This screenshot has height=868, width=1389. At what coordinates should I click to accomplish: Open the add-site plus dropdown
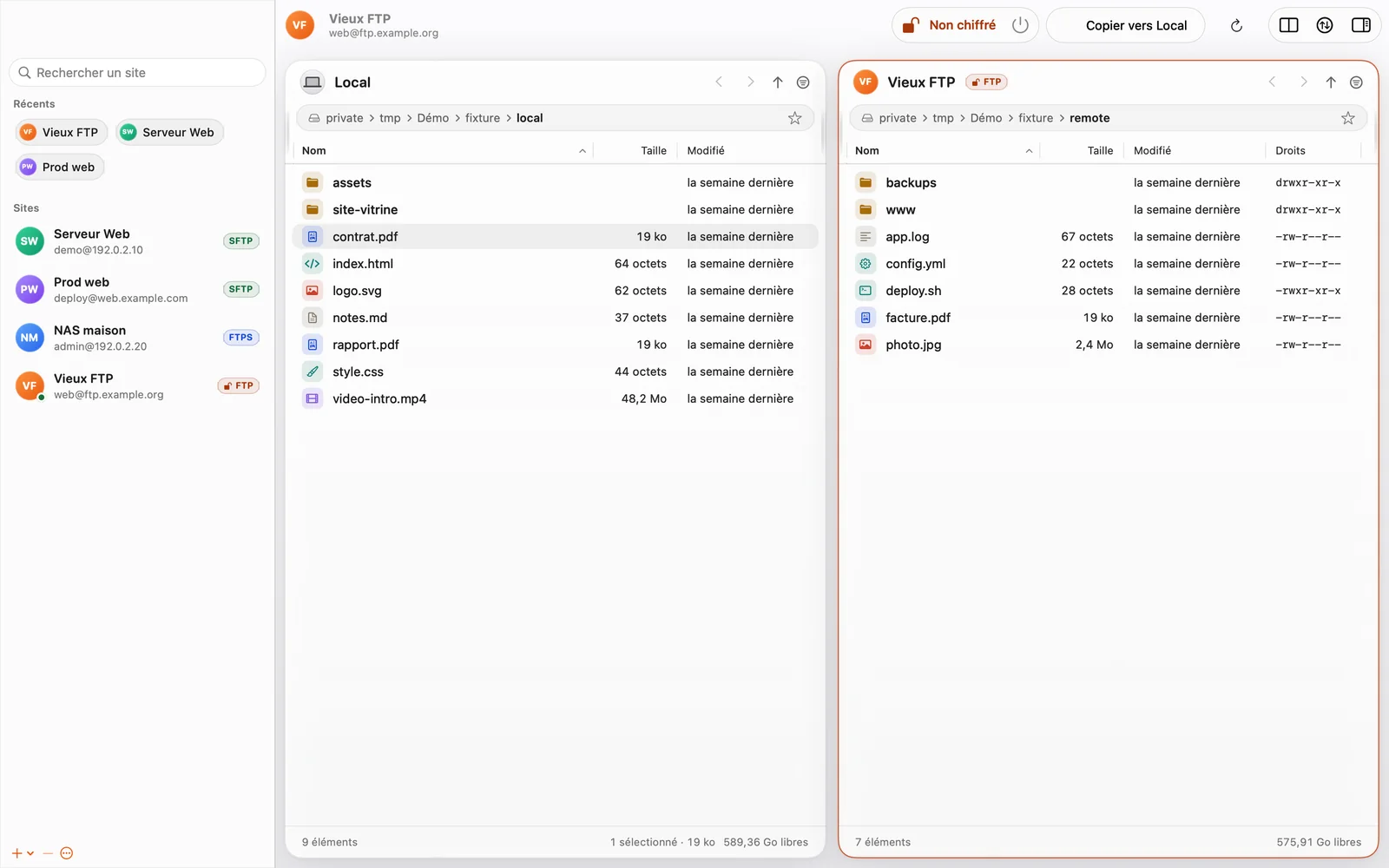tap(23, 853)
